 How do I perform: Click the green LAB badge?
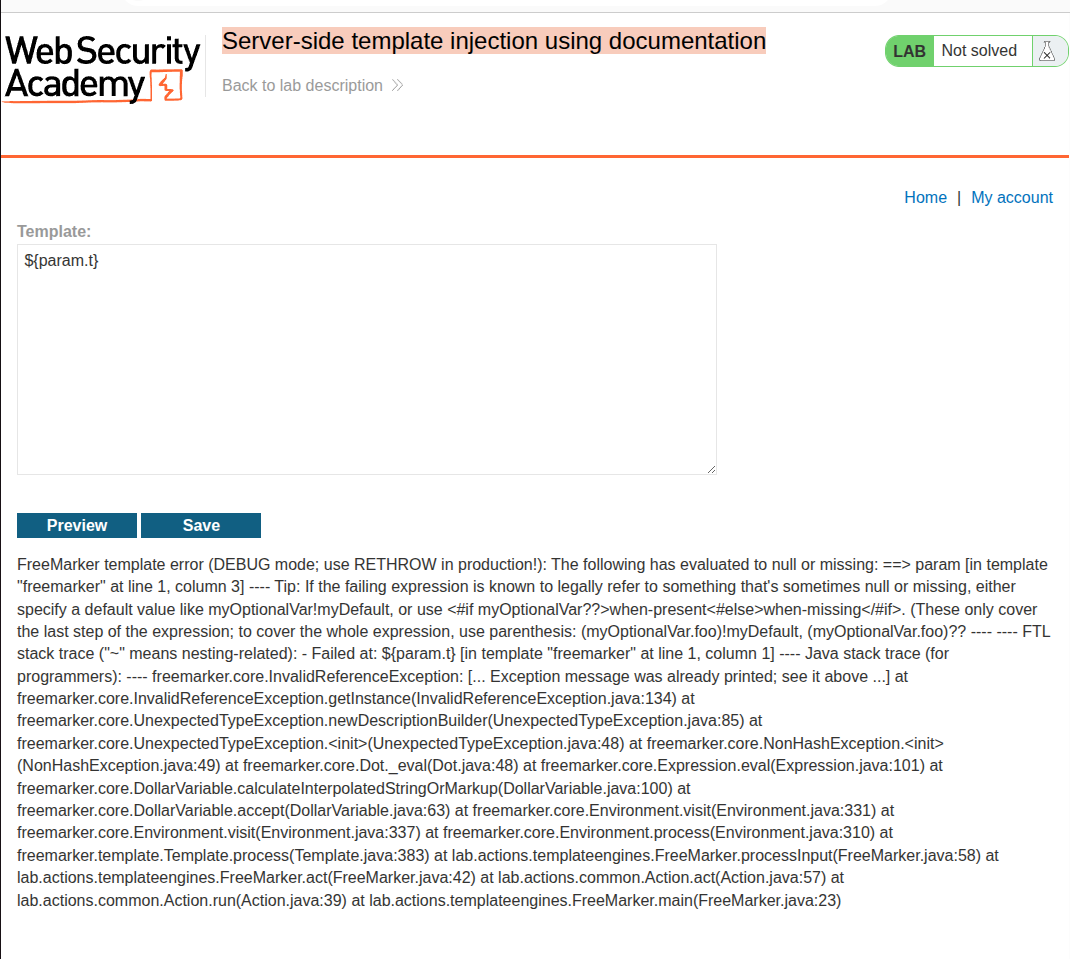909,51
